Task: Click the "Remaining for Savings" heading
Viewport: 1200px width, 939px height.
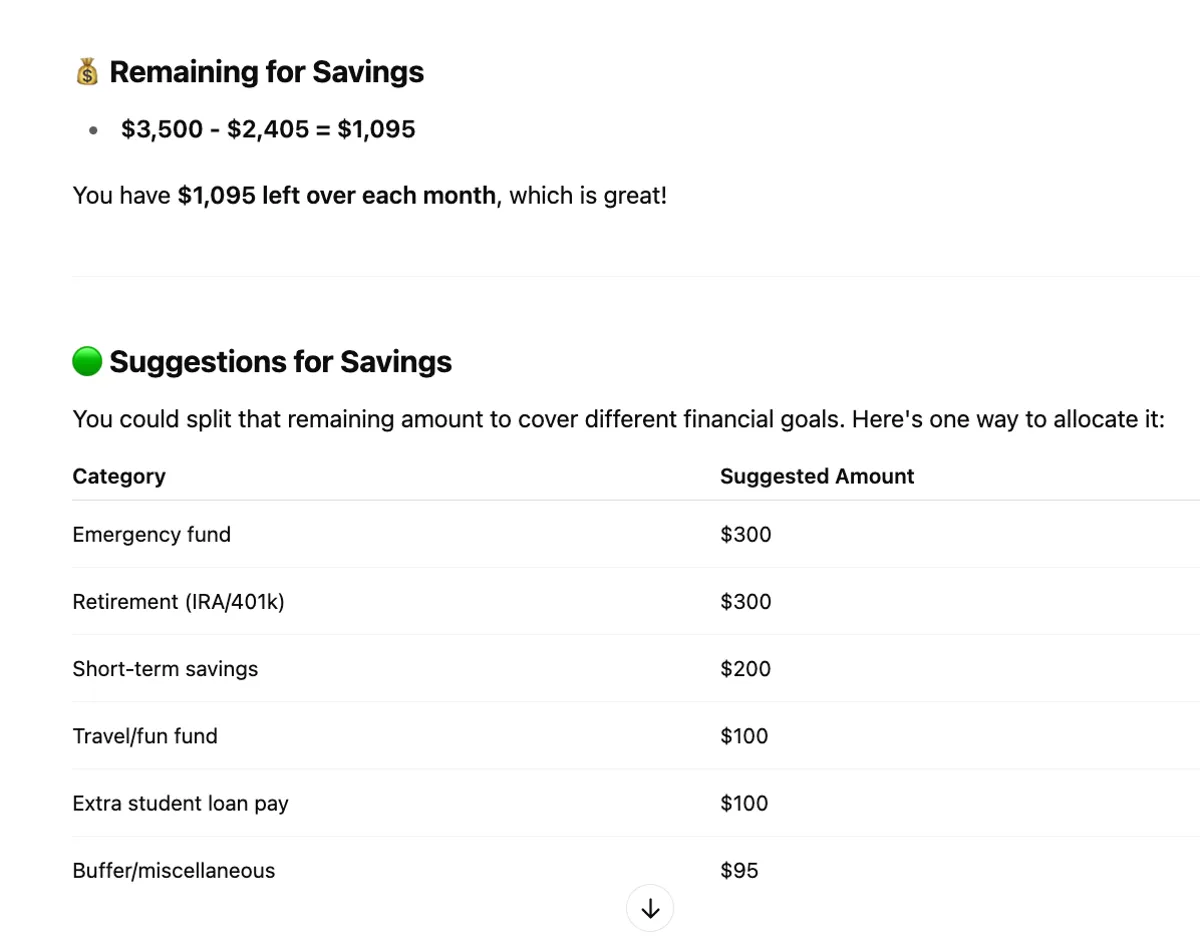Action: (x=266, y=72)
